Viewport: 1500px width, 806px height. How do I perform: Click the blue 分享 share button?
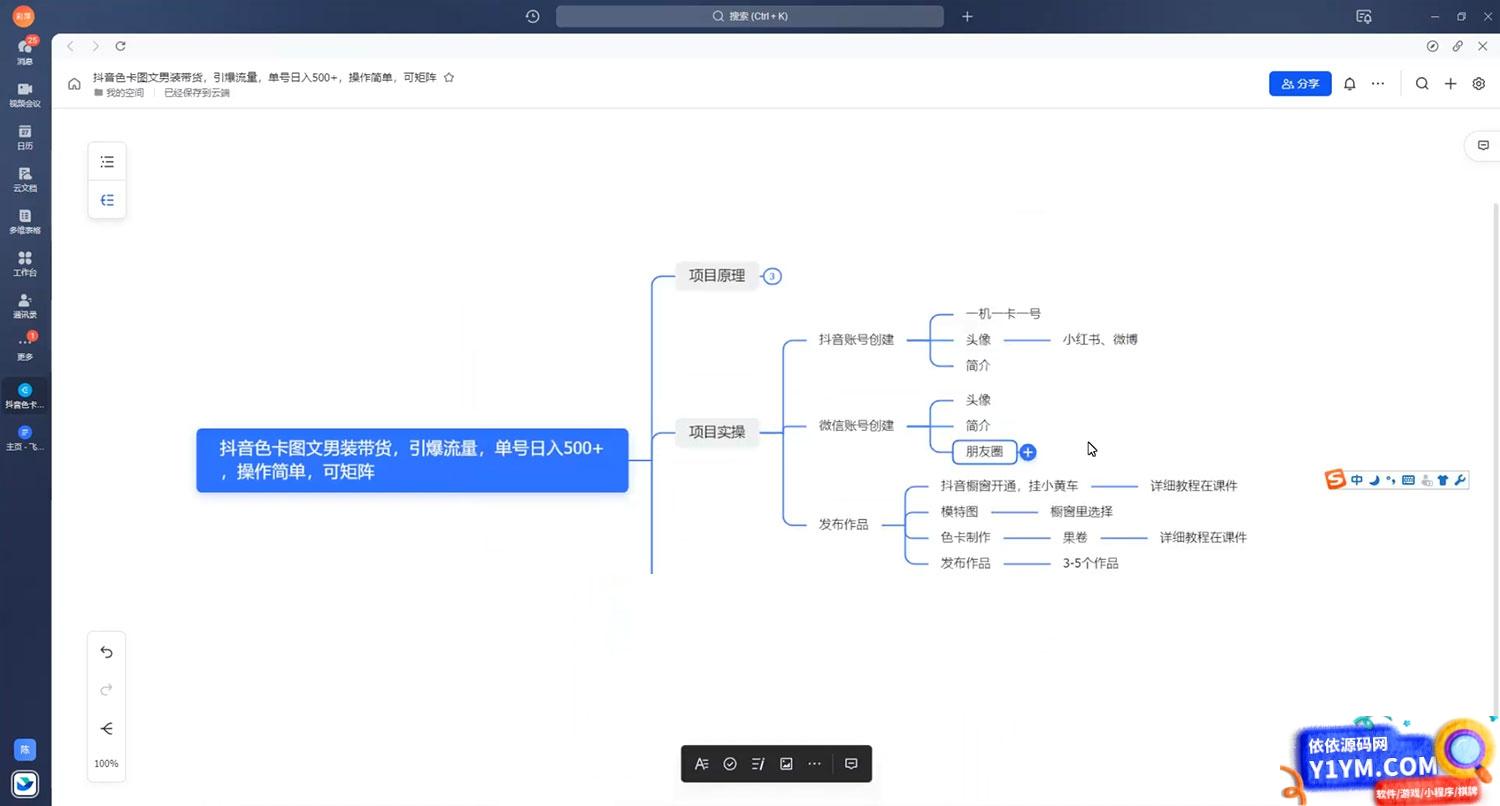(1300, 84)
